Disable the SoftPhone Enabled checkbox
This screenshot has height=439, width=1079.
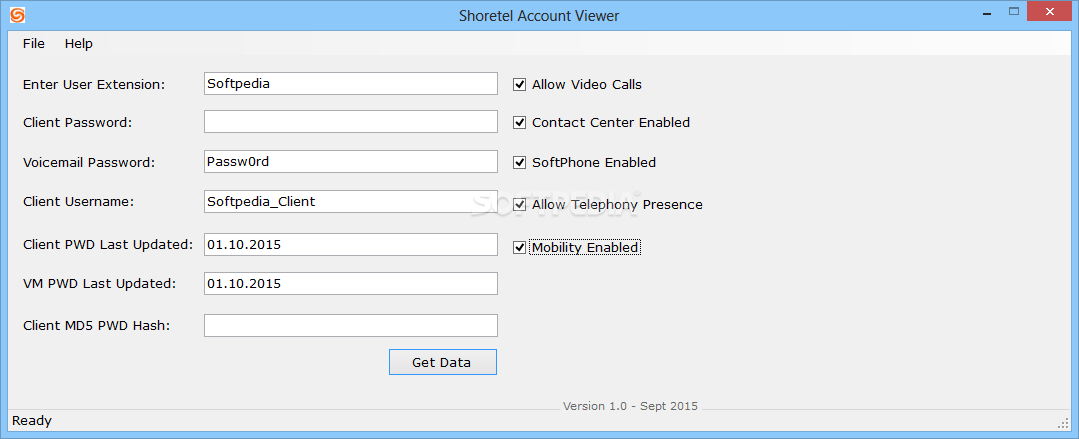(520, 162)
